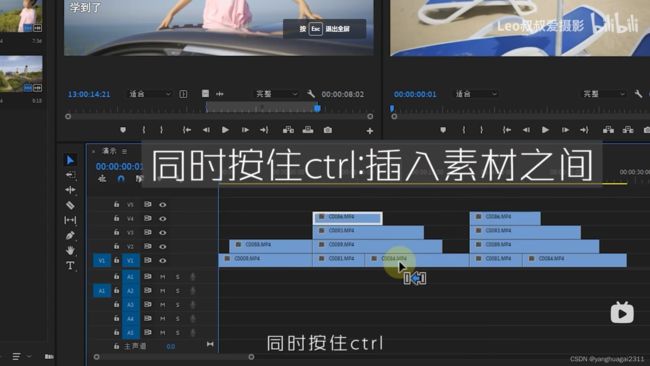This screenshot has width=650, height=366.
Task: Open Source monitor button editor plus
Action: [370, 131]
